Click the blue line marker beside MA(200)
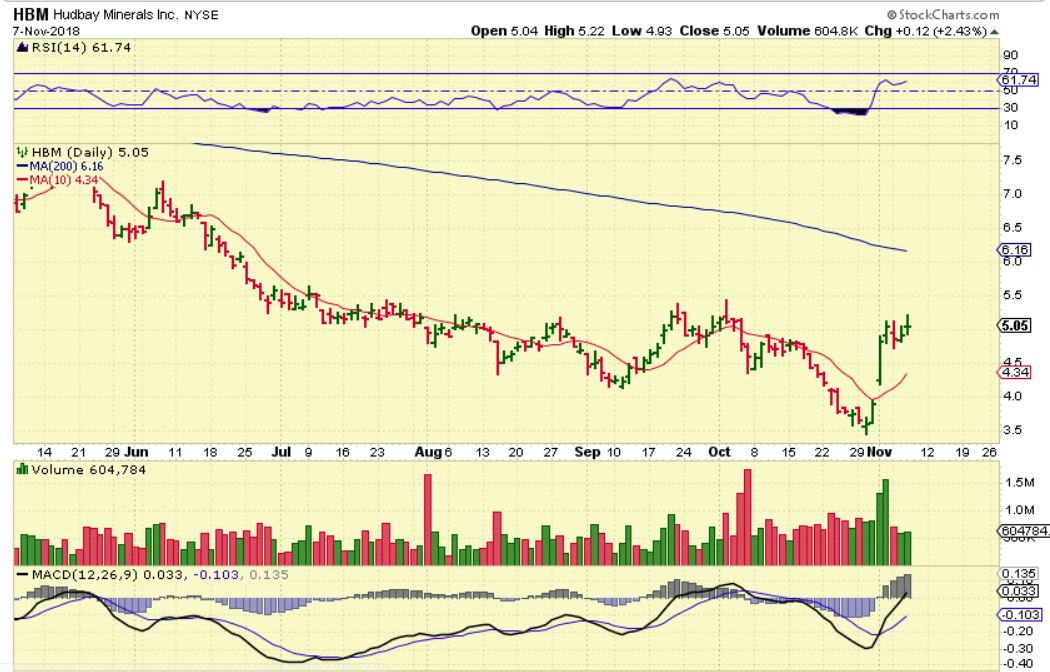Image resolution: width=1050 pixels, height=672 pixels. [x=21, y=165]
